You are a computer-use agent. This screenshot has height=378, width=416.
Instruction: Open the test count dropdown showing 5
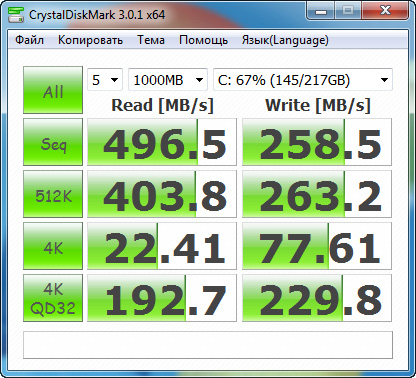[x=105, y=80]
